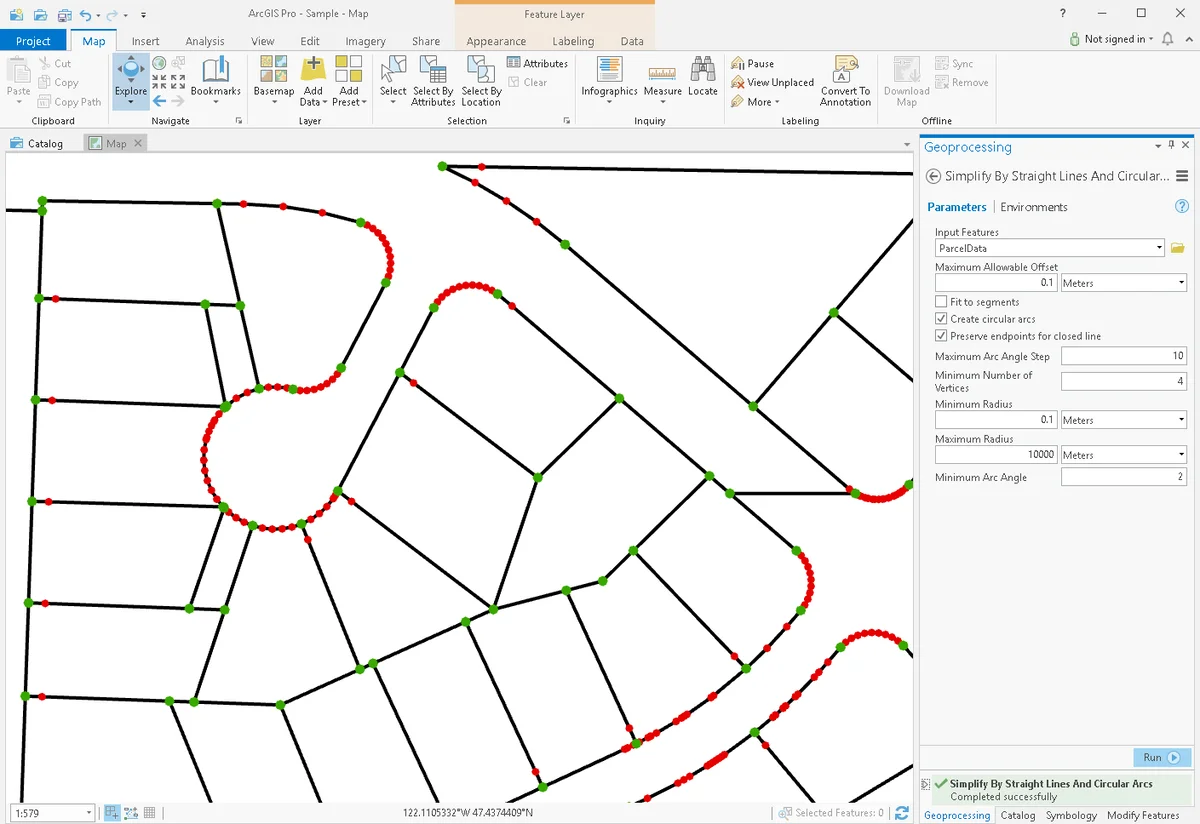Run the geoprocessing tool

(x=1162, y=758)
